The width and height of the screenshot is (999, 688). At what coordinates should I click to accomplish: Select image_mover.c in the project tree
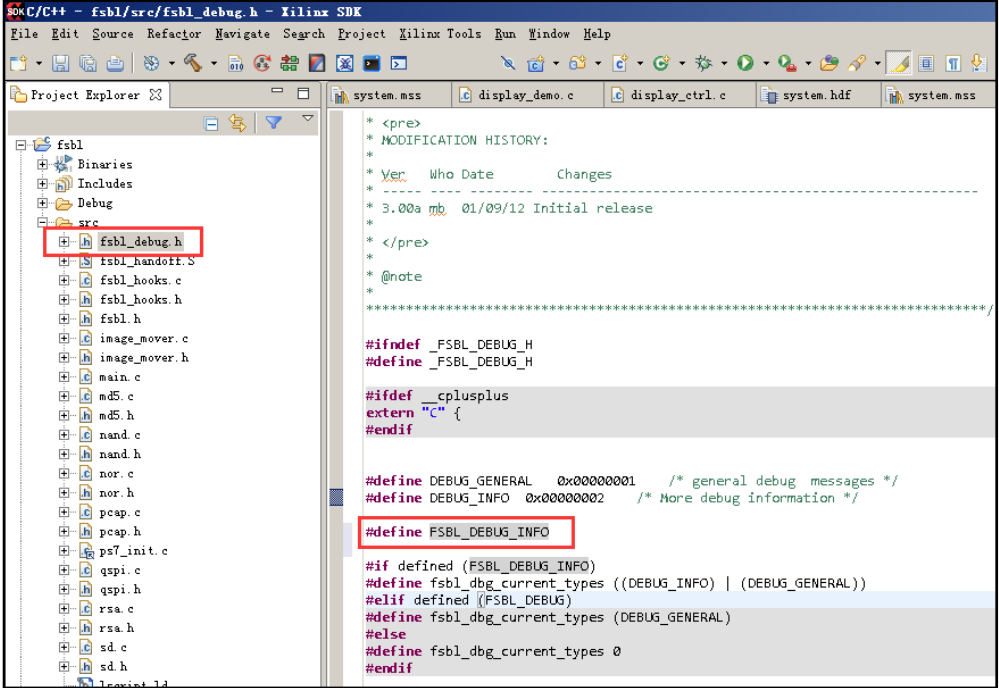coord(144,338)
